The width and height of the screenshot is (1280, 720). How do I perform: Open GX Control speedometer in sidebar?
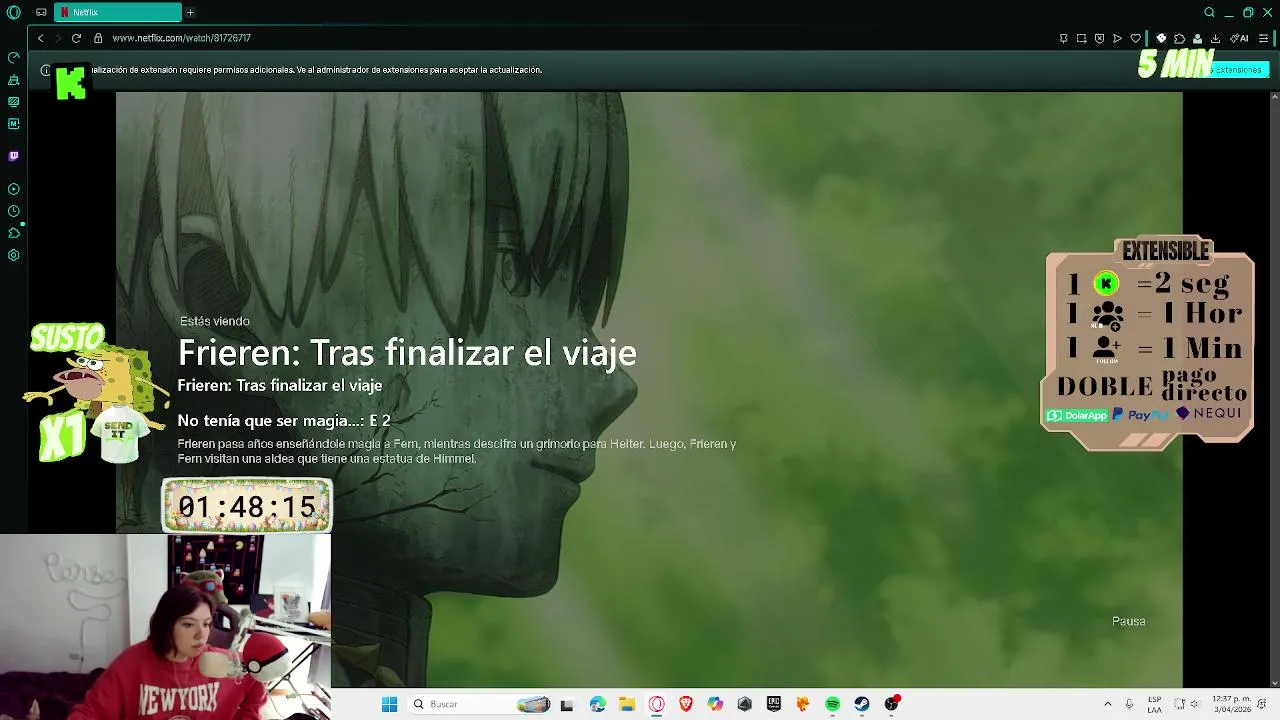13,57
